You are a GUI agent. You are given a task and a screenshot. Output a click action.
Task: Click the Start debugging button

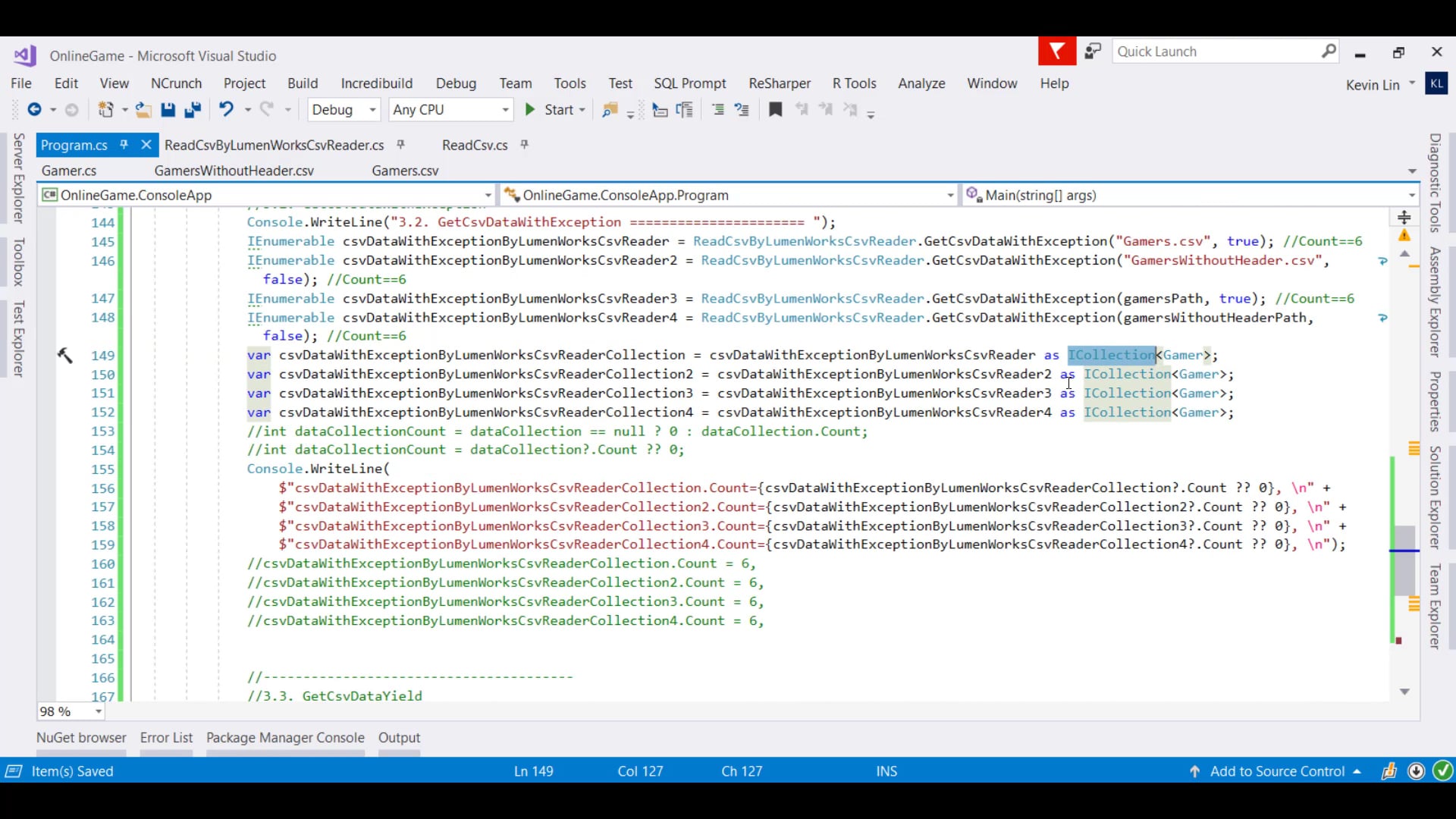click(551, 110)
